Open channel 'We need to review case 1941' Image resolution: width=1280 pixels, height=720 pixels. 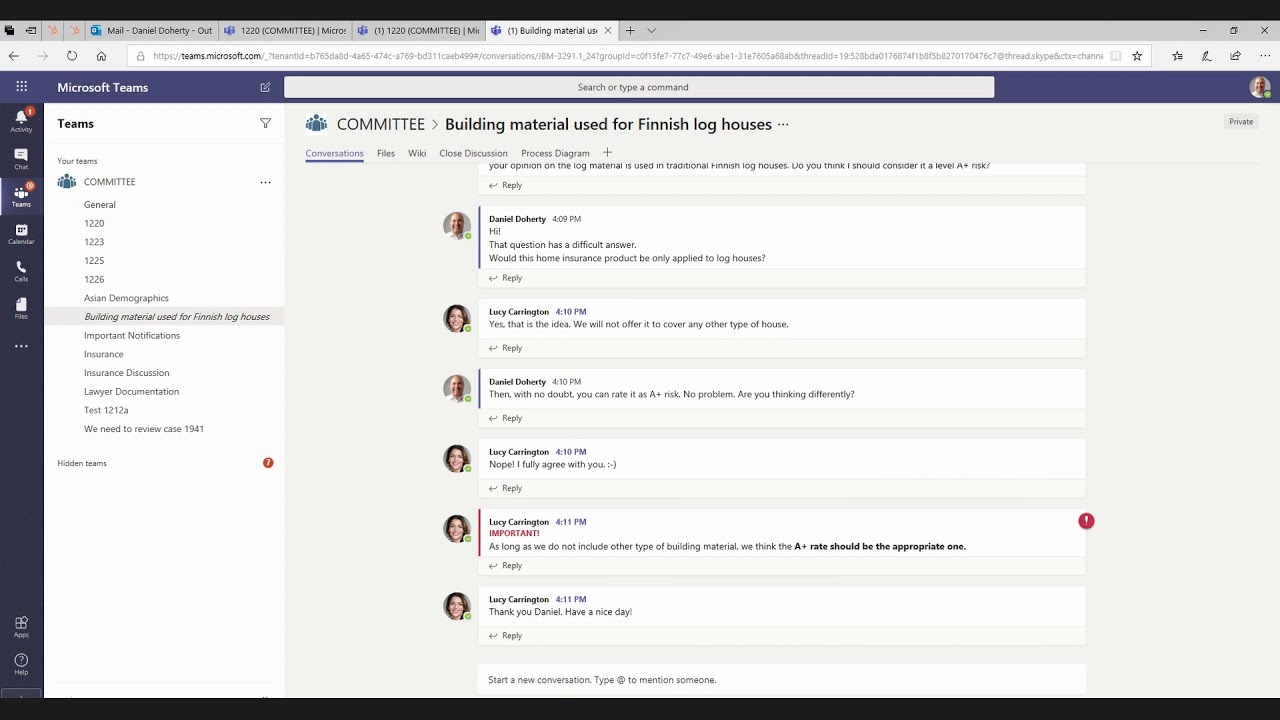tap(144, 429)
